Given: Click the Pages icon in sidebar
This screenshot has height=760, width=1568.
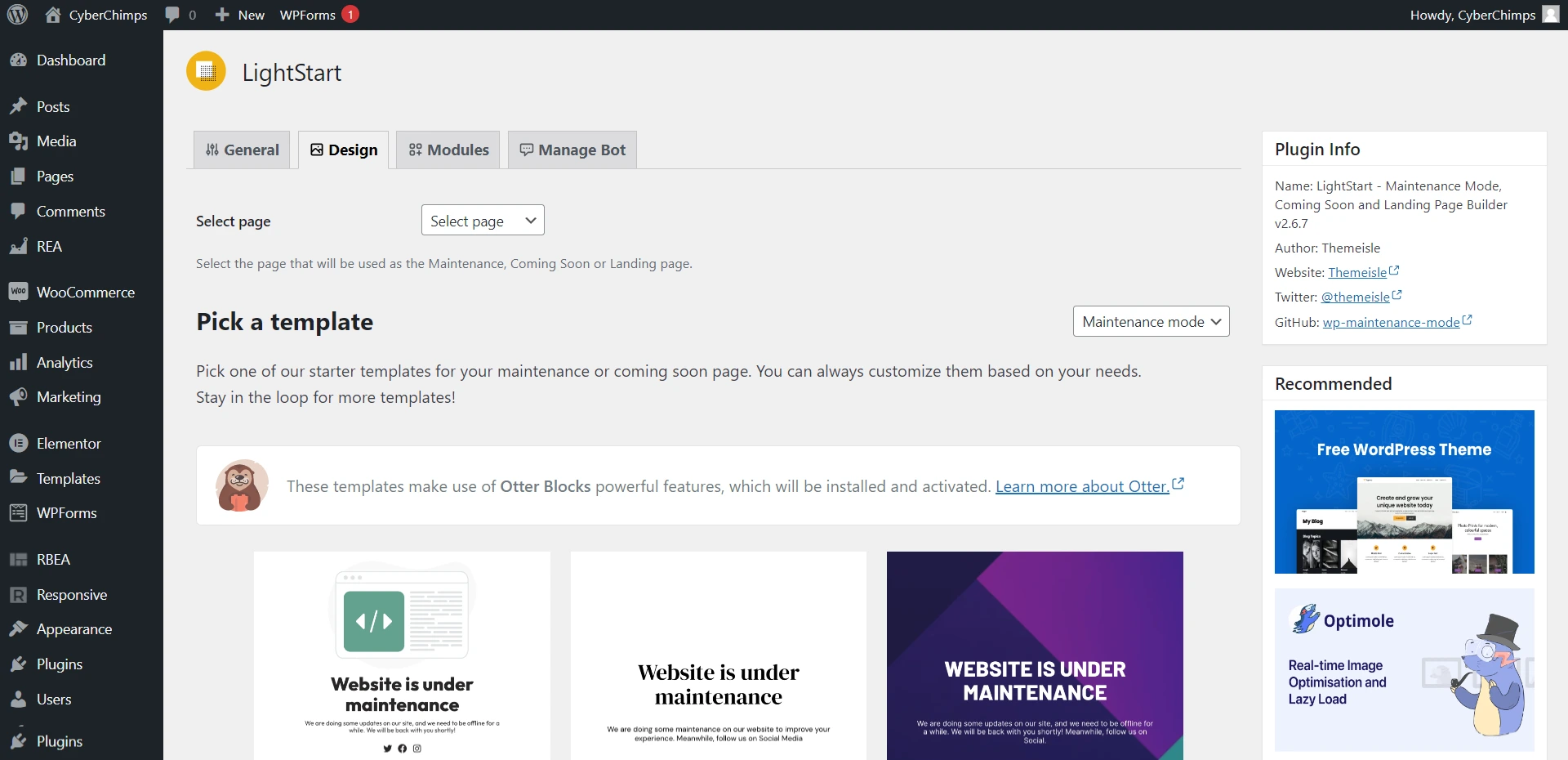Looking at the screenshot, I should tap(18, 177).
